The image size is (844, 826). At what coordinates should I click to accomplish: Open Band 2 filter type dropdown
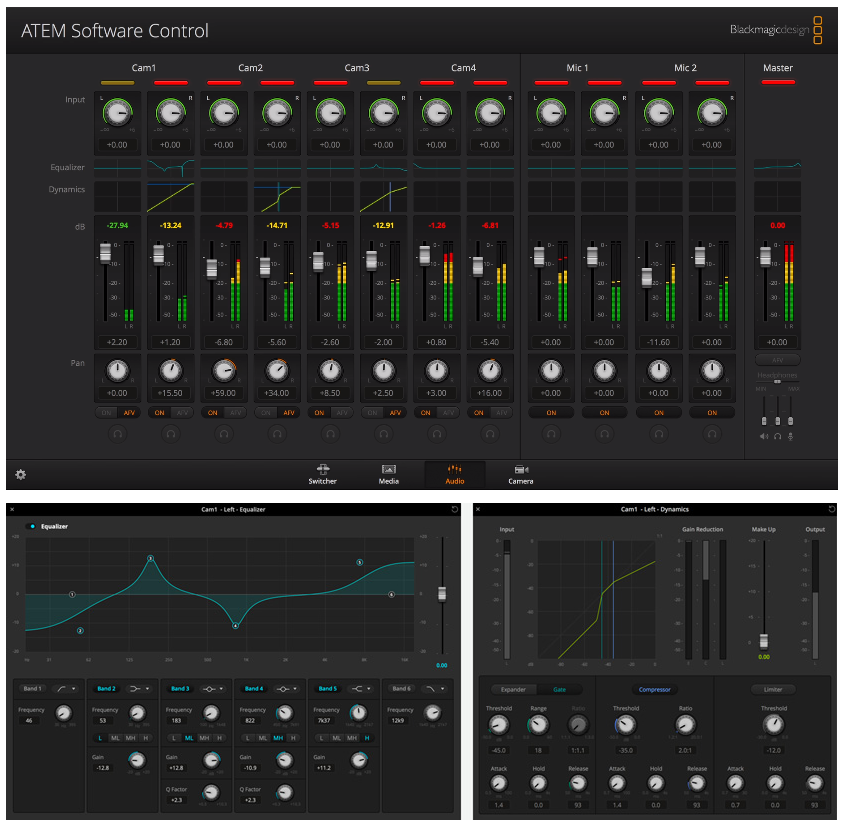coord(140,689)
